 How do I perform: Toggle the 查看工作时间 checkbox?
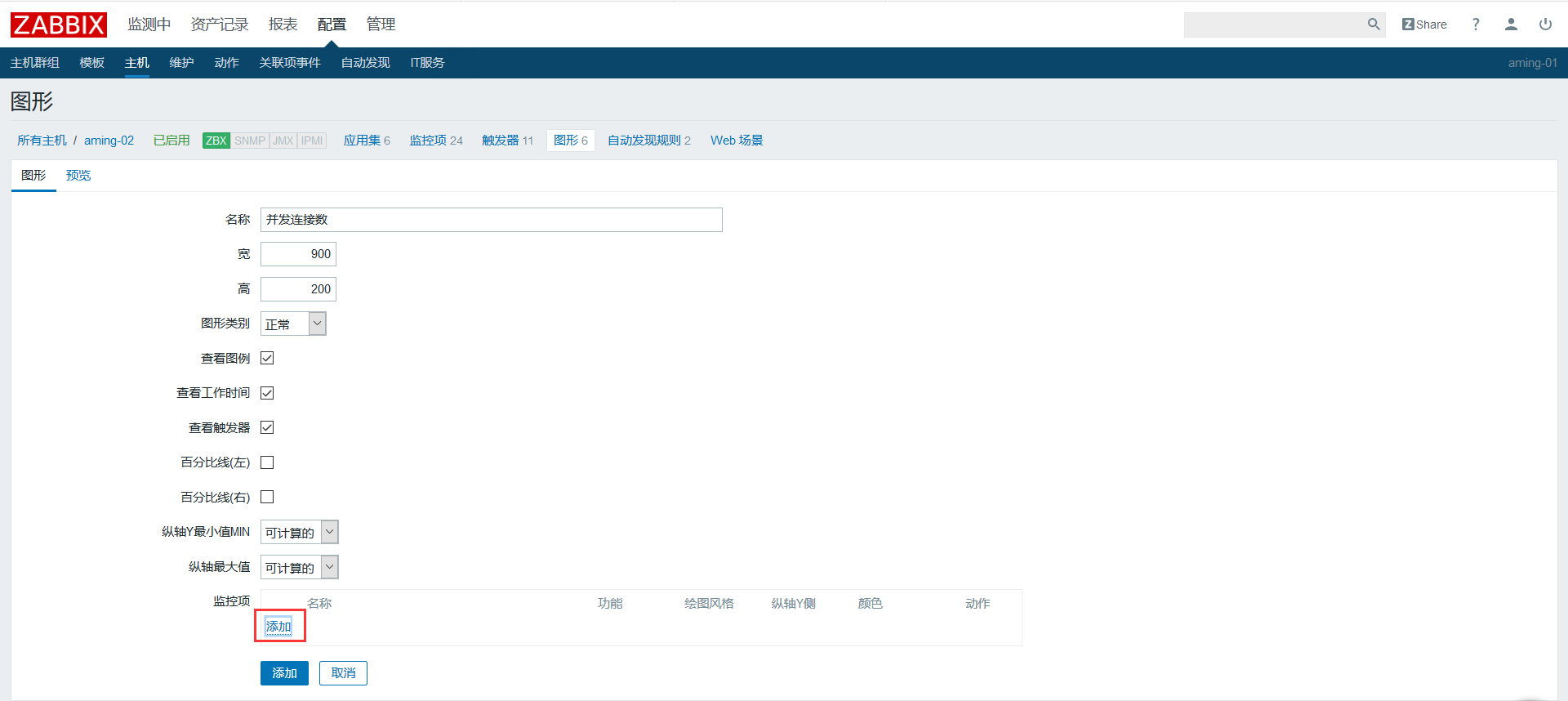pyautogui.click(x=267, y=393)
